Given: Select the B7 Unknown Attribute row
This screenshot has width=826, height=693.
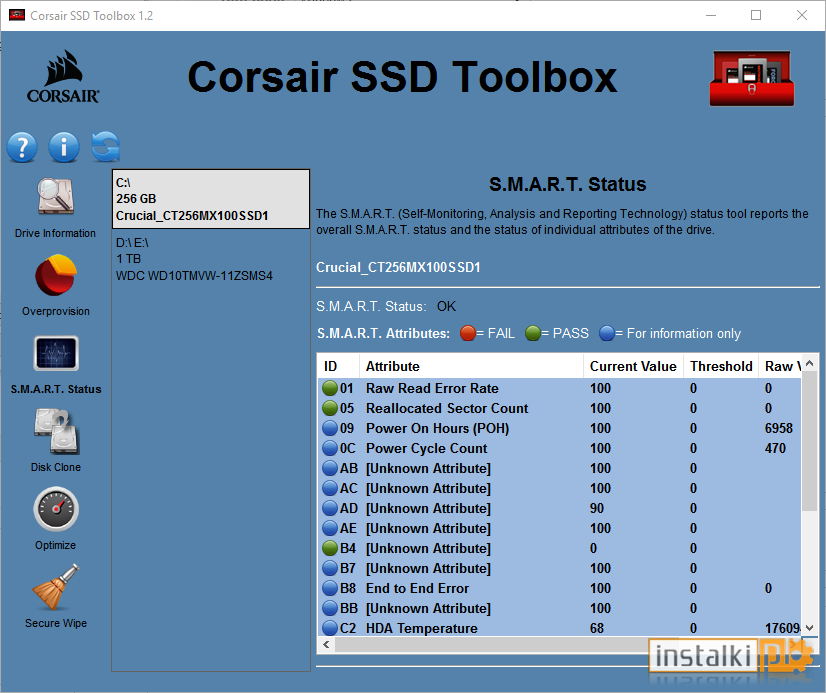Looking at the screenshot, I should [559, 568].
